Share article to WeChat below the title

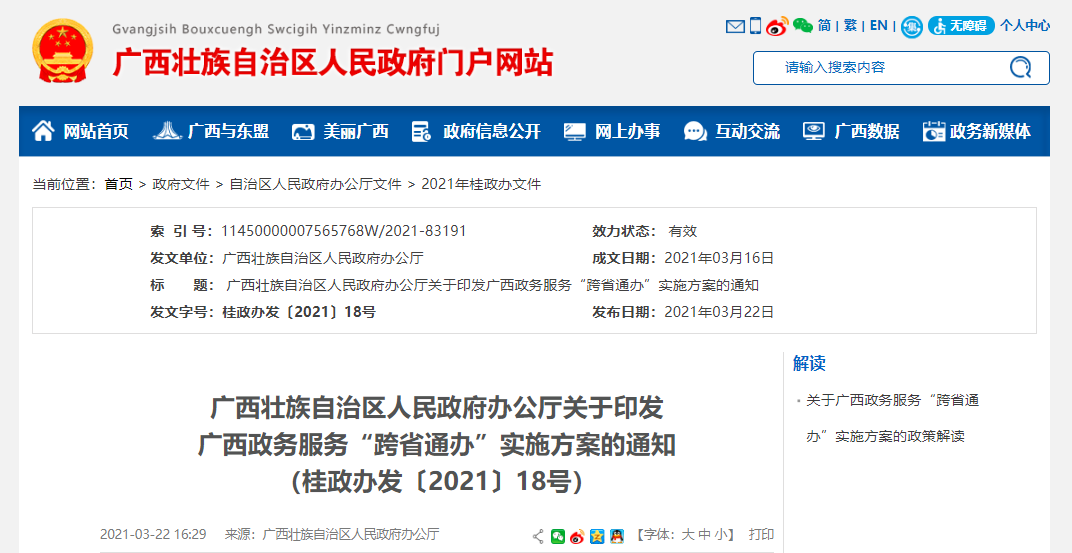[x=558, y=536]
